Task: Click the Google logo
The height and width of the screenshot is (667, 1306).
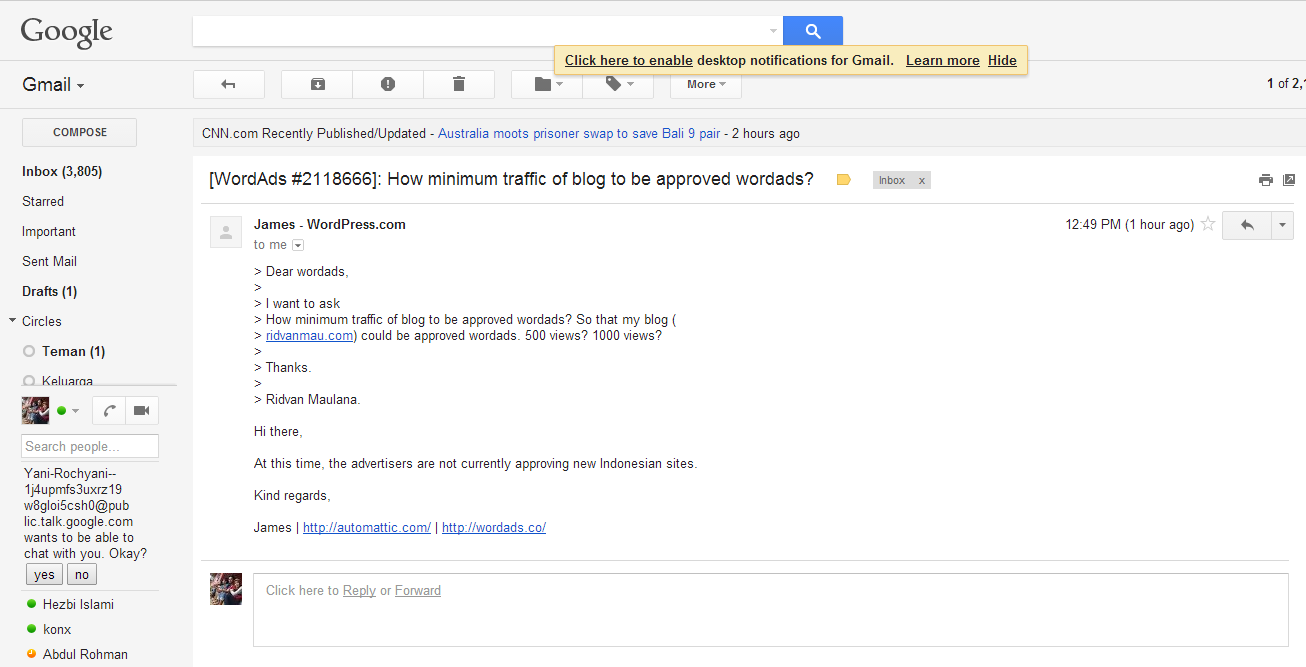Action: 67,32
